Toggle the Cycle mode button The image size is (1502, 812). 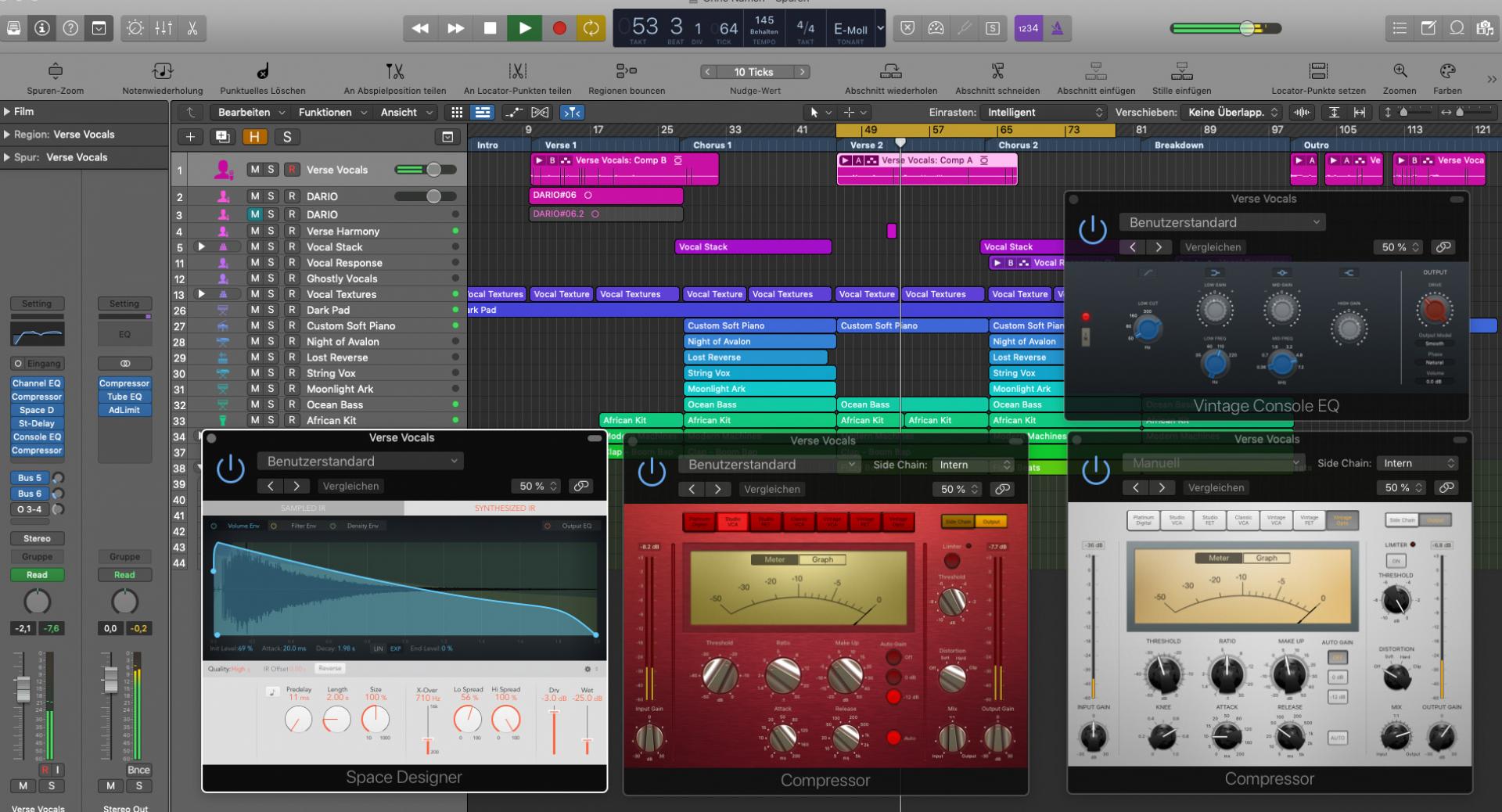click(x=591, y=28)
